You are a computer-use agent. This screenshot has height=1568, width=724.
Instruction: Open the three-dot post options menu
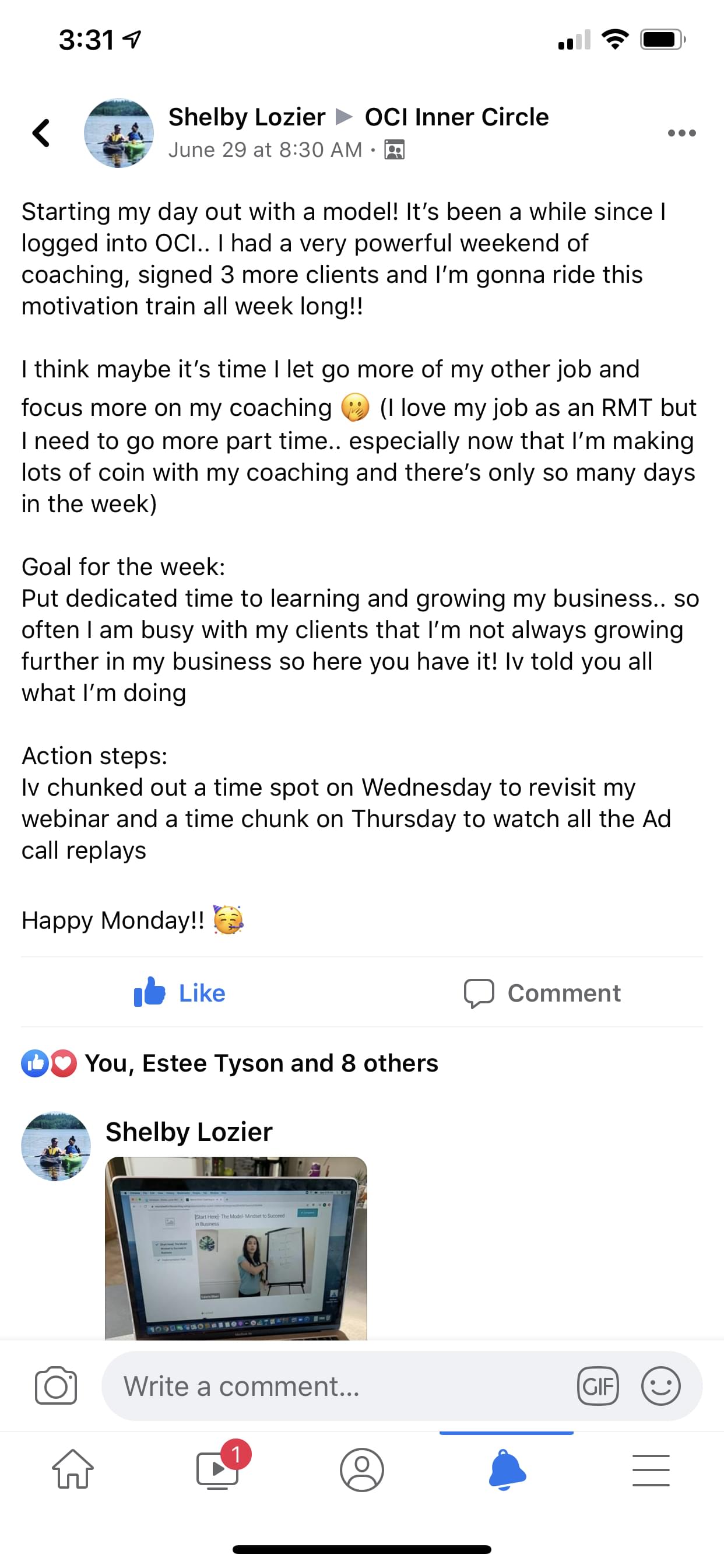(681, 132)
